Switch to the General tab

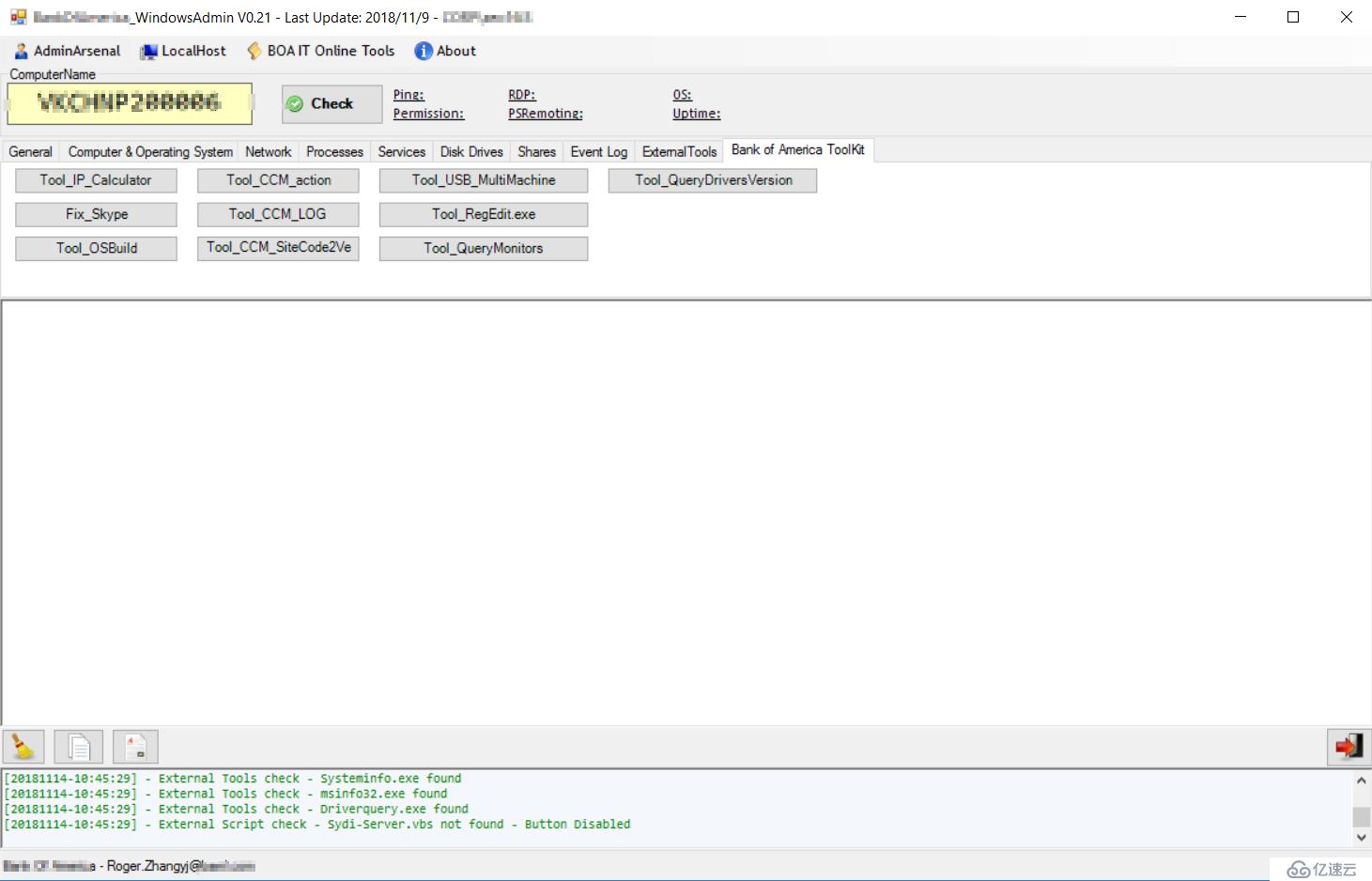tap(31, 151)
